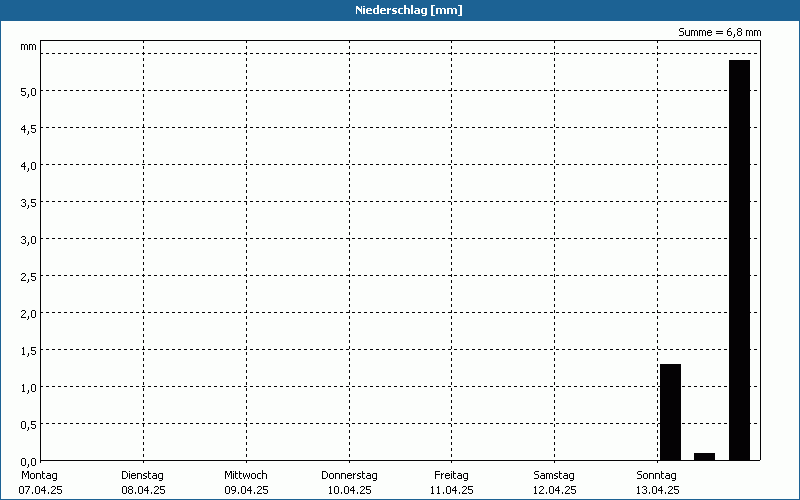Click the Dienstag 08.04.25 axis label
The height and width of the screenshot is (500, 800).
point(143,483)
